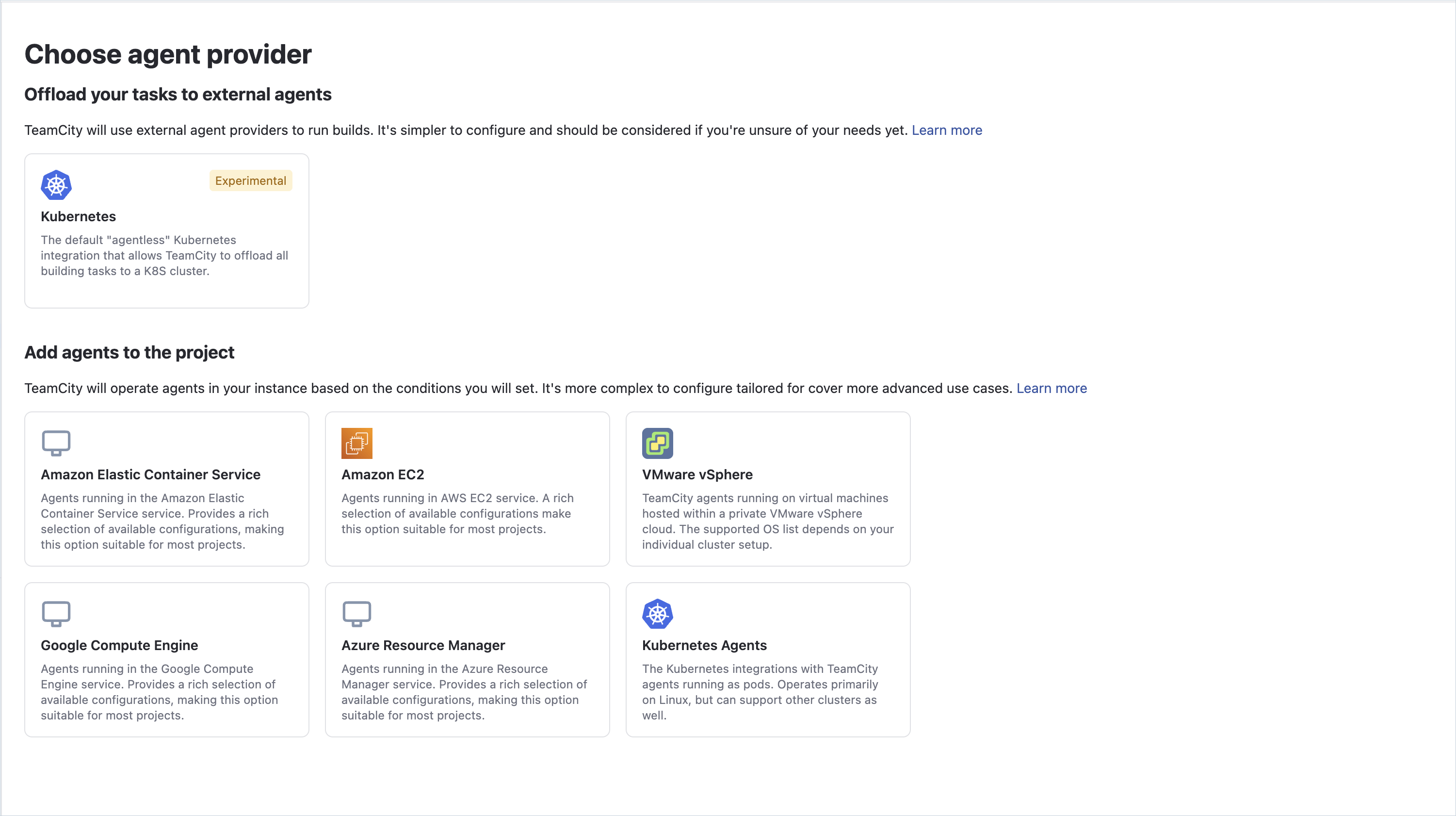Click the Kubernetes Agents pods description text
The width and height of the screenshot is (1456, 816).
760,692
